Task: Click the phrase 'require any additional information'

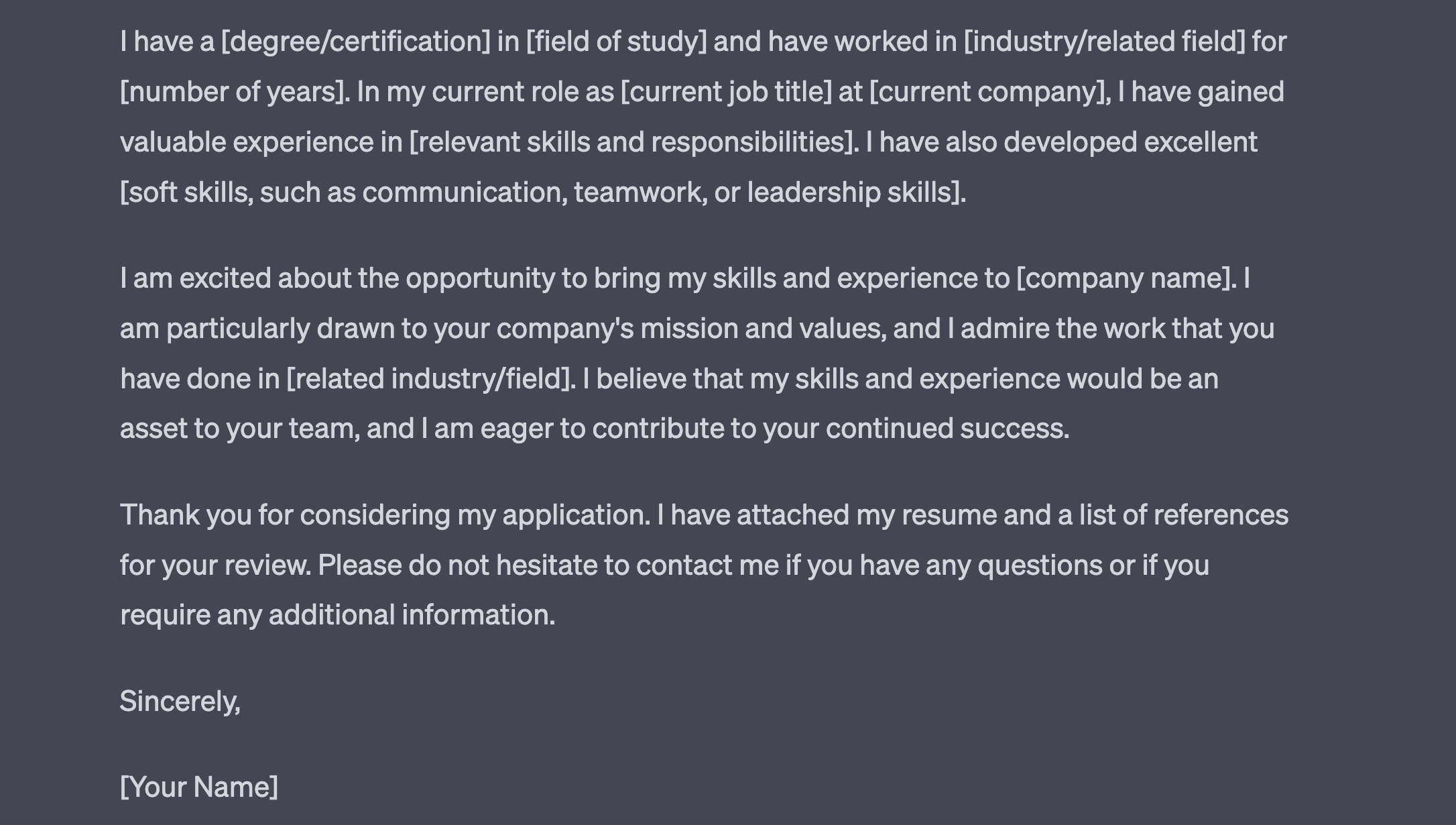Action: (337, 615)
